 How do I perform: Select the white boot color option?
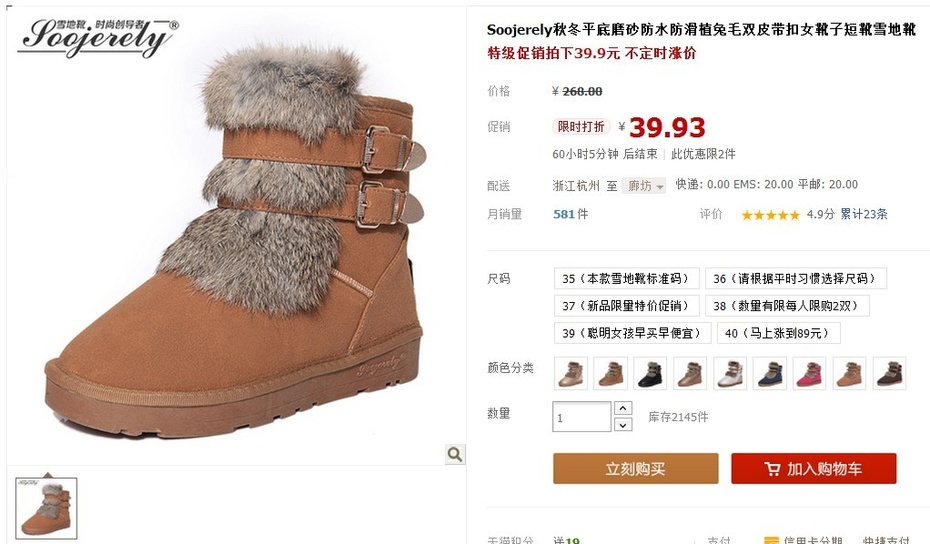coord(730,373)
